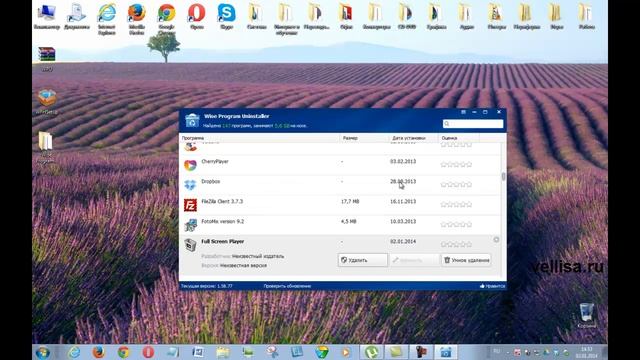640x360 pixels.
Task: Click Chrome icon in the taskbar
Action: coord(123,352)
